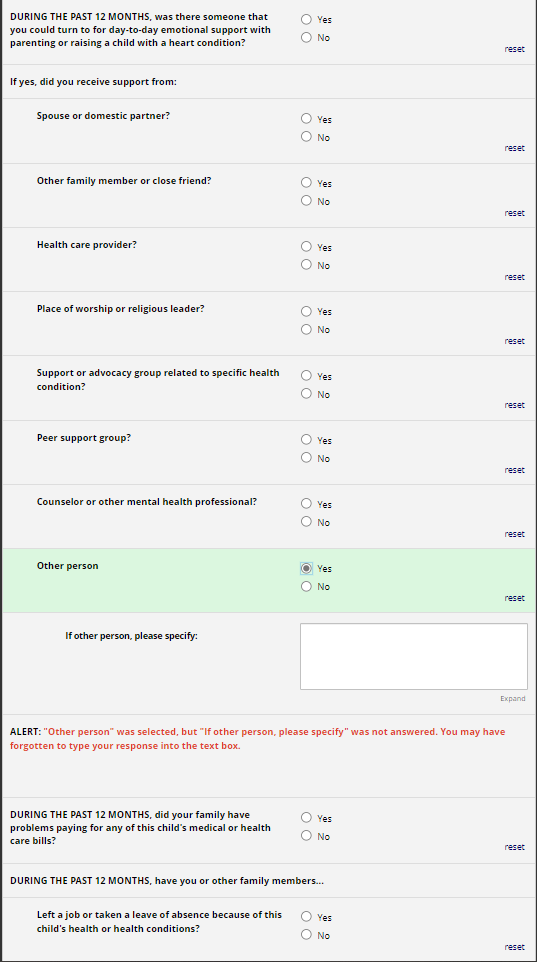Choose Yes for other family member or close friend
Viewport: 537px width, 962px height.
tap(306, 183)
